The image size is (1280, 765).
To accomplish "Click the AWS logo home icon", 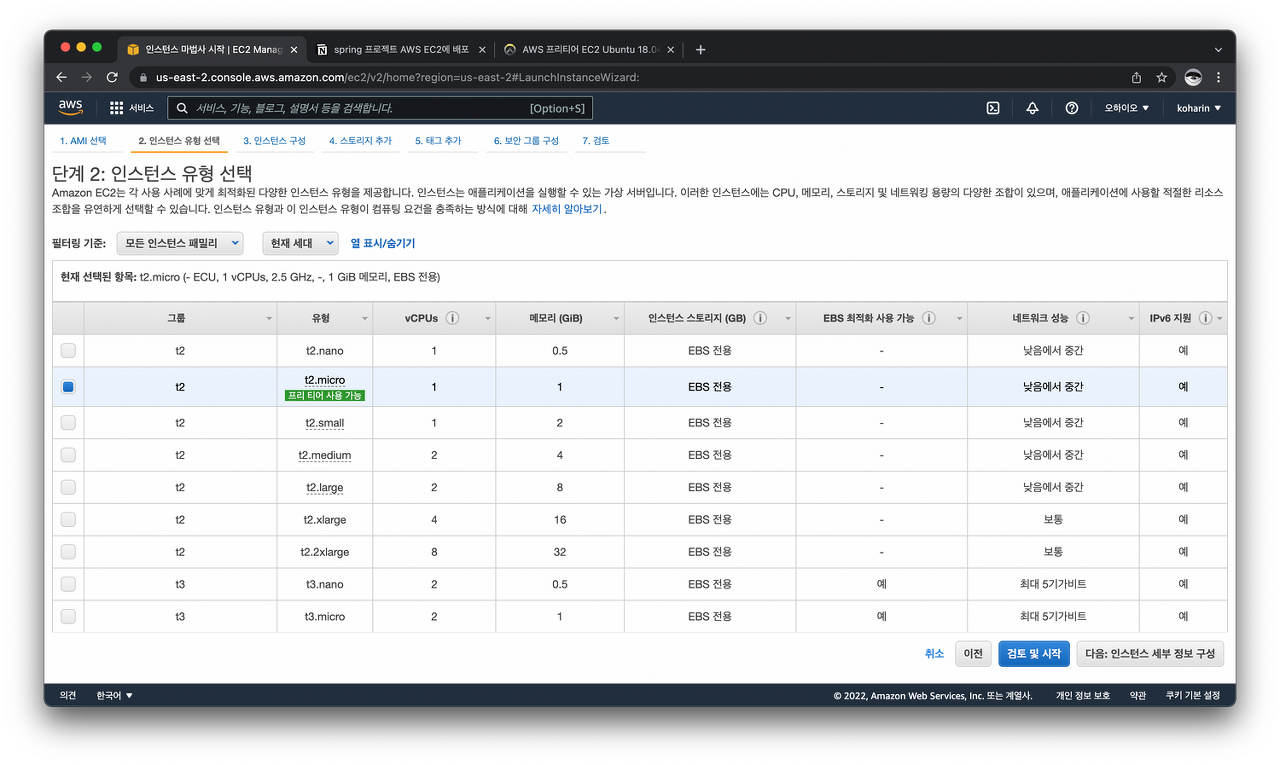I will pyautogui.click(x=70, y=107).
